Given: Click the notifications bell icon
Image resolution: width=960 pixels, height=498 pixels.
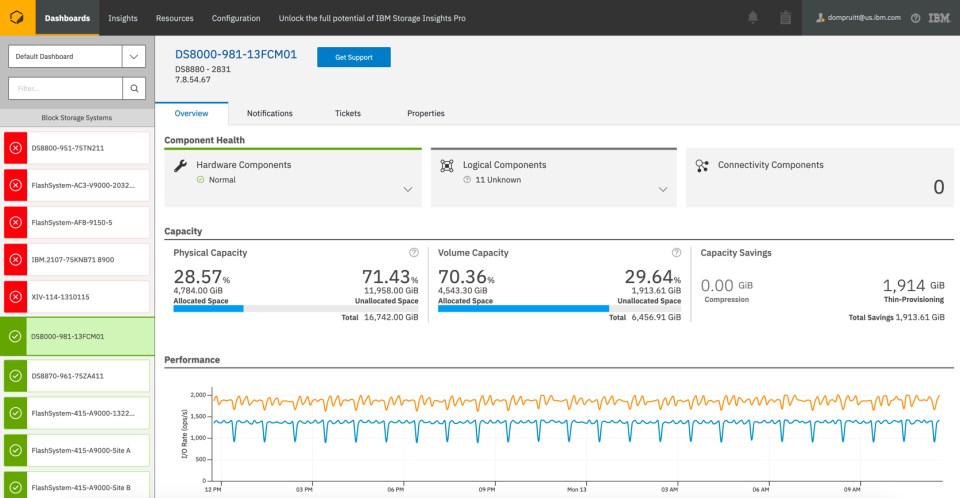Looking at the screenshot, I should click(752, 18).
